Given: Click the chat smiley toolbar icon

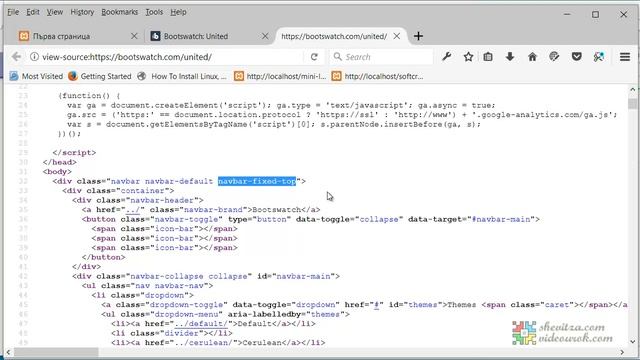Looking at the screenshot, I should point(554,57).
